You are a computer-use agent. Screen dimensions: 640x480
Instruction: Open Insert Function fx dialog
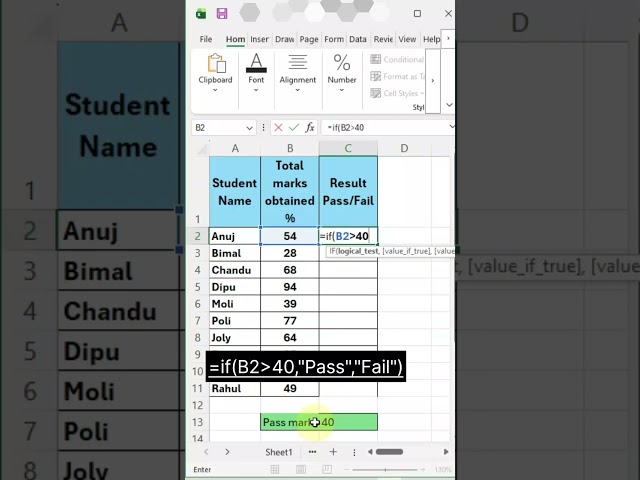[x=310, y=128]
